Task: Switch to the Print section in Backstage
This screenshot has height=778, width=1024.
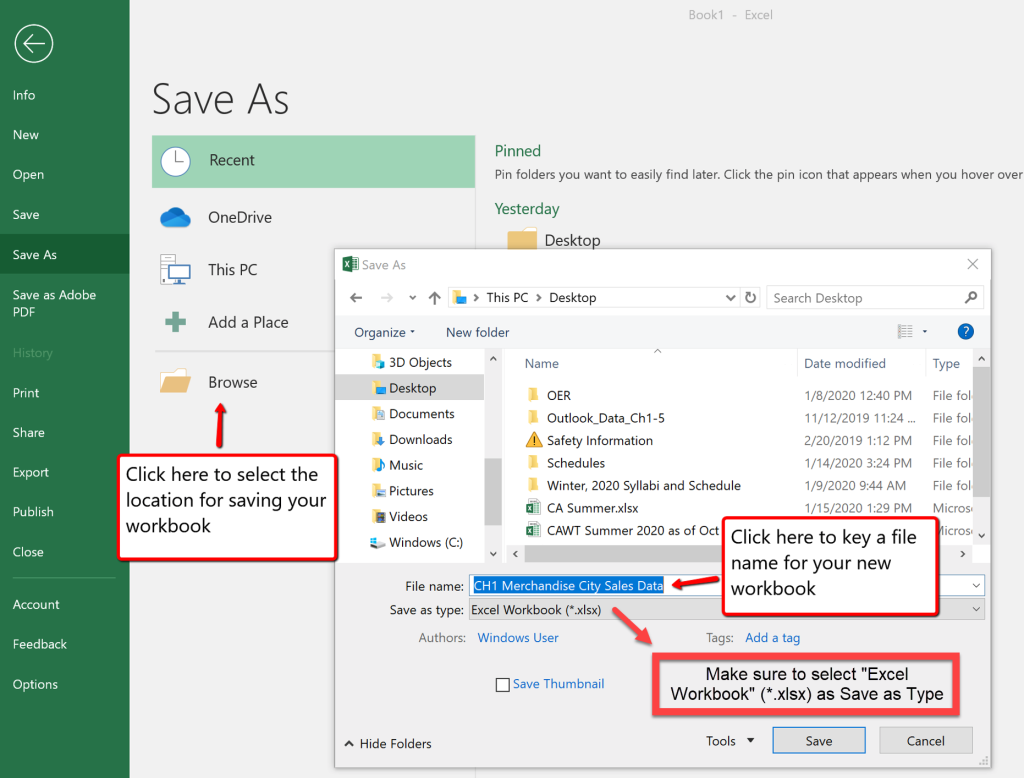Action: 27,392
